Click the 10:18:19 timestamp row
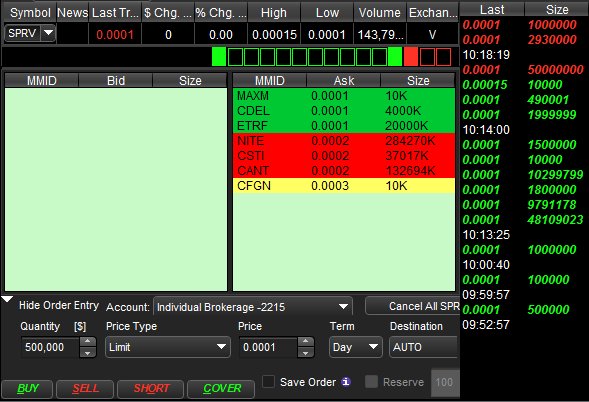 524,54
